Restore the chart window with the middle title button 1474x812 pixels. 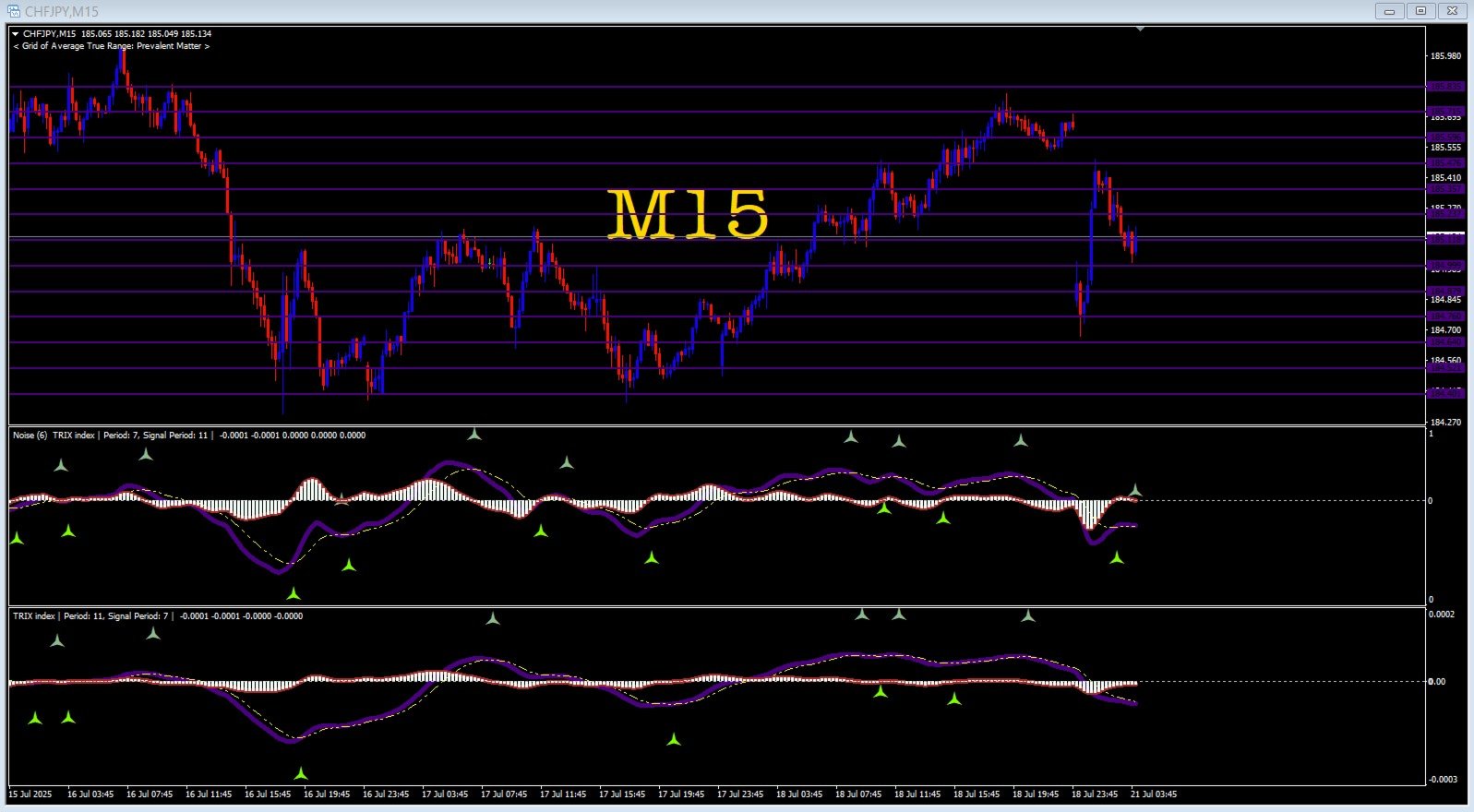1420,11
